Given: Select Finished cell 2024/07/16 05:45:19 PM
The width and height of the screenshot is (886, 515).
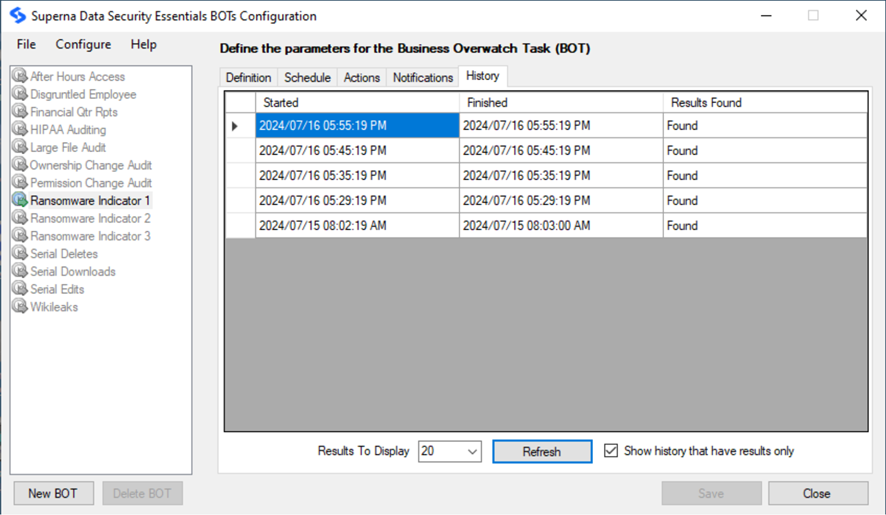Looking at the screenshot, I should [561, 150].
